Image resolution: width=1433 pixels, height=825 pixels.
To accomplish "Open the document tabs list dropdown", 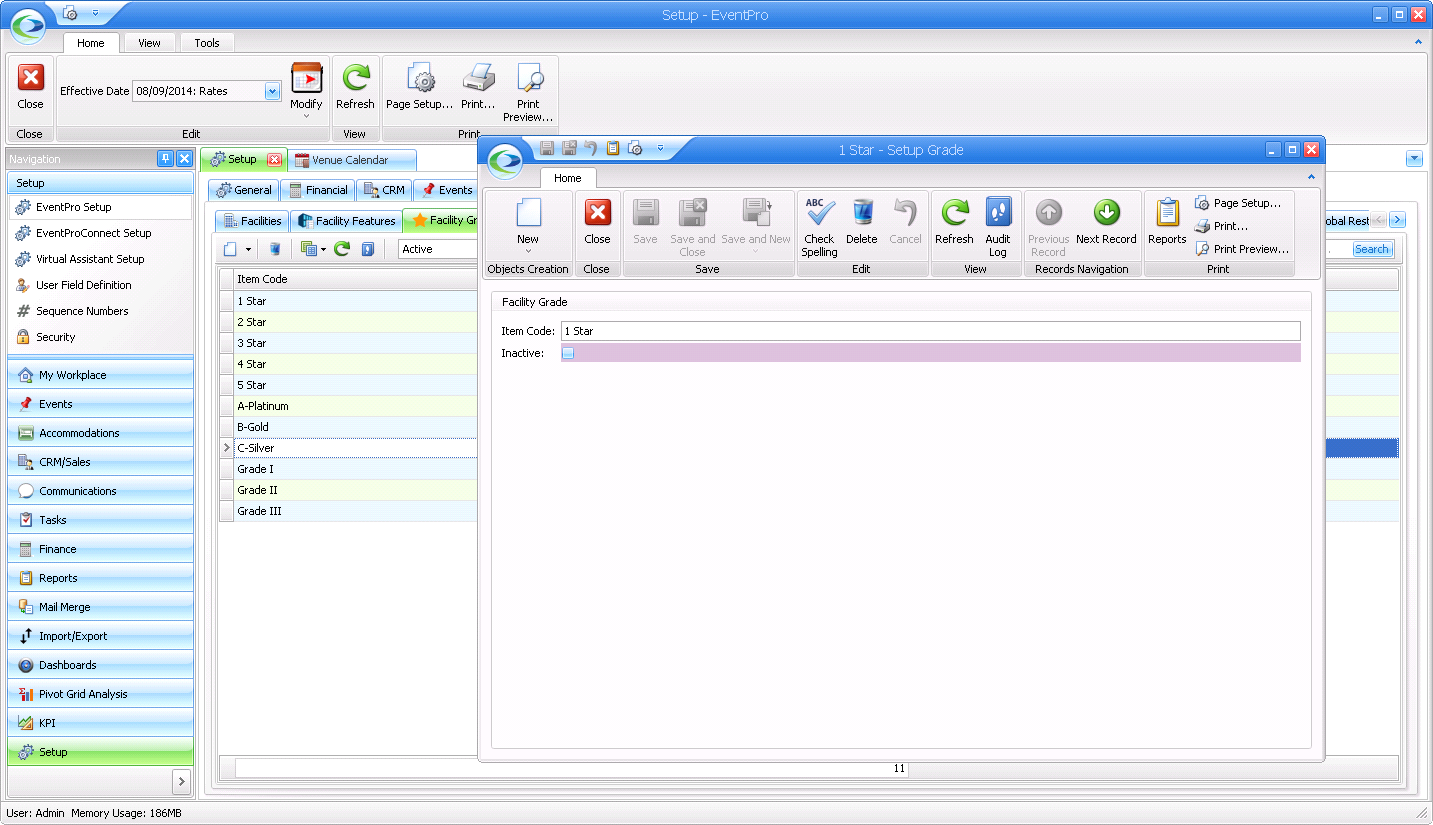I will click(x=1414, y=158).
